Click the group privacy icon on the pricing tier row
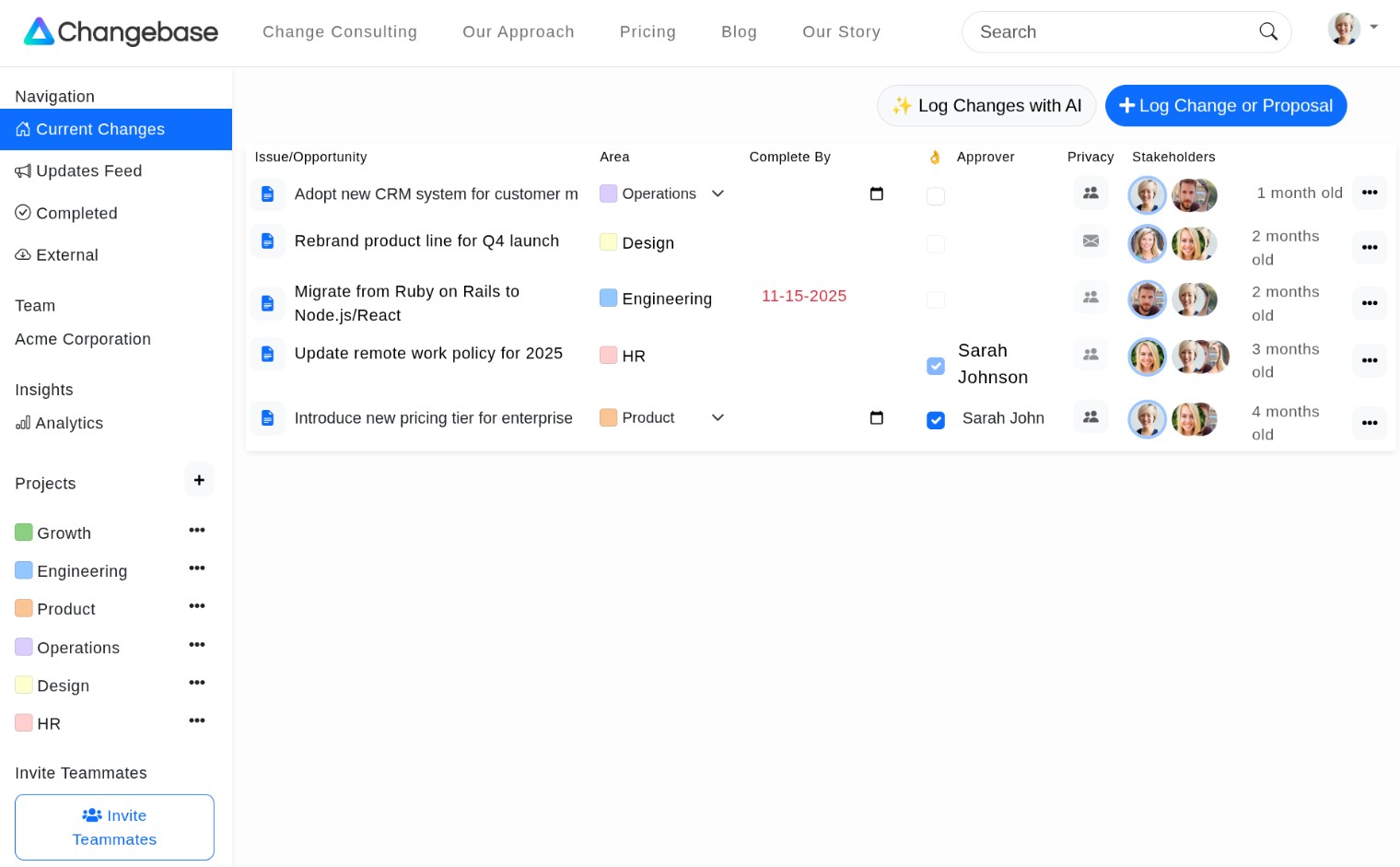 [1091, 417]
